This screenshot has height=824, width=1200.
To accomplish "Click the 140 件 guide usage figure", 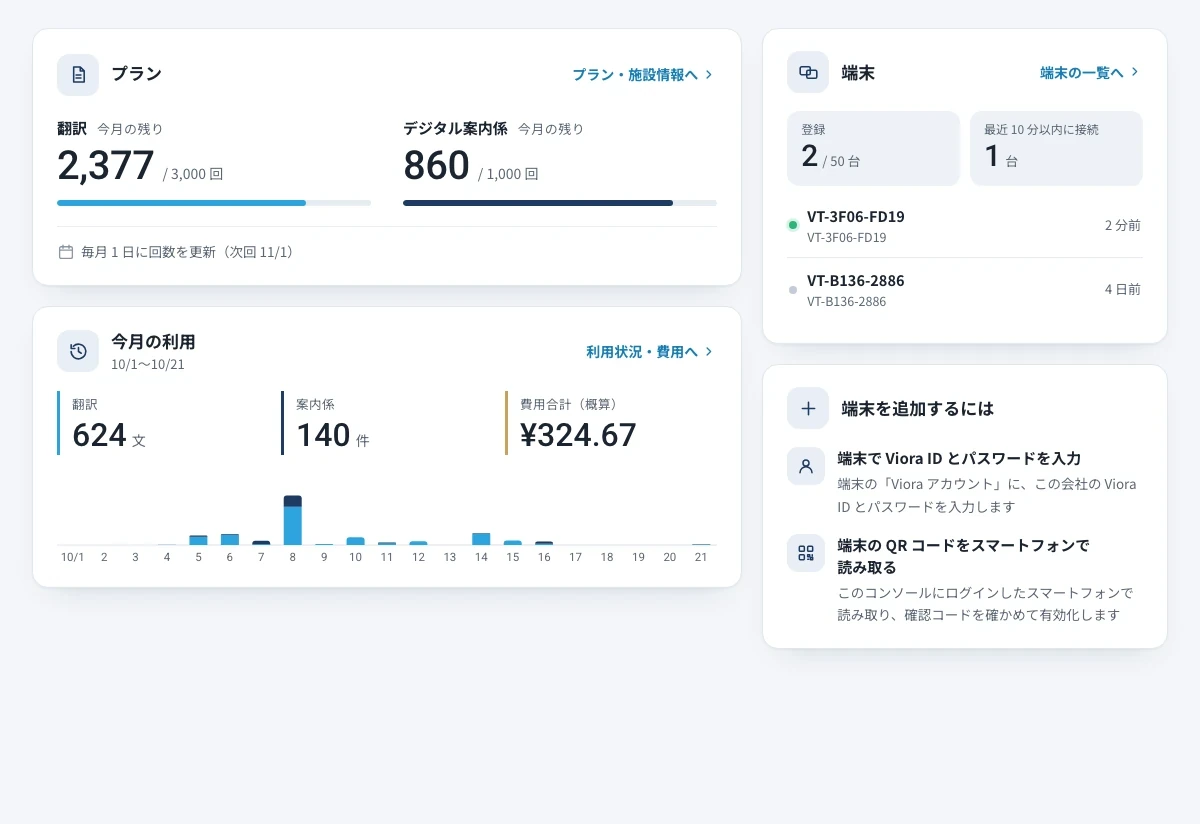I will [333, 436].
